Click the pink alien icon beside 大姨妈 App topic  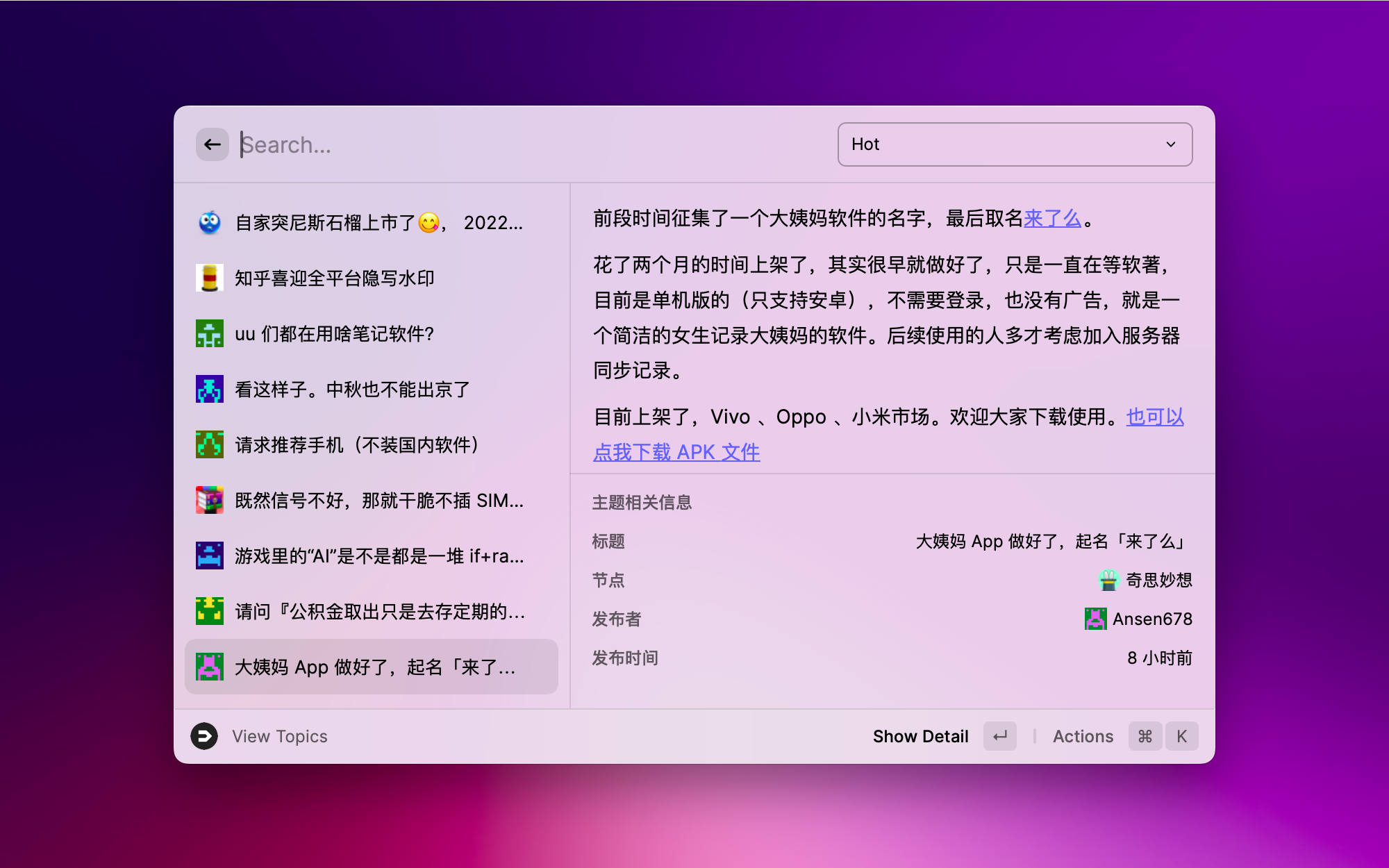[x=209, y=667]
